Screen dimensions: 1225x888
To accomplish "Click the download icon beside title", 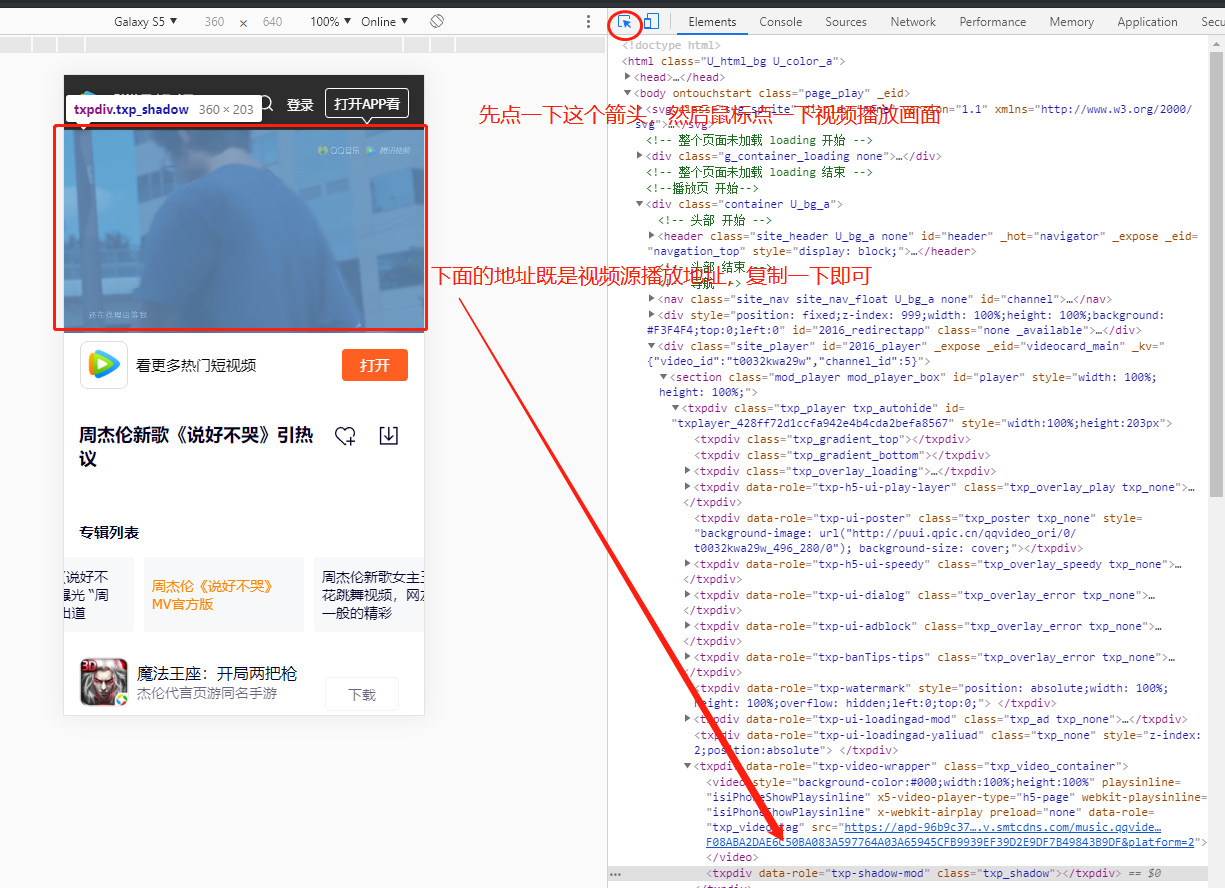I will [389, 436].
